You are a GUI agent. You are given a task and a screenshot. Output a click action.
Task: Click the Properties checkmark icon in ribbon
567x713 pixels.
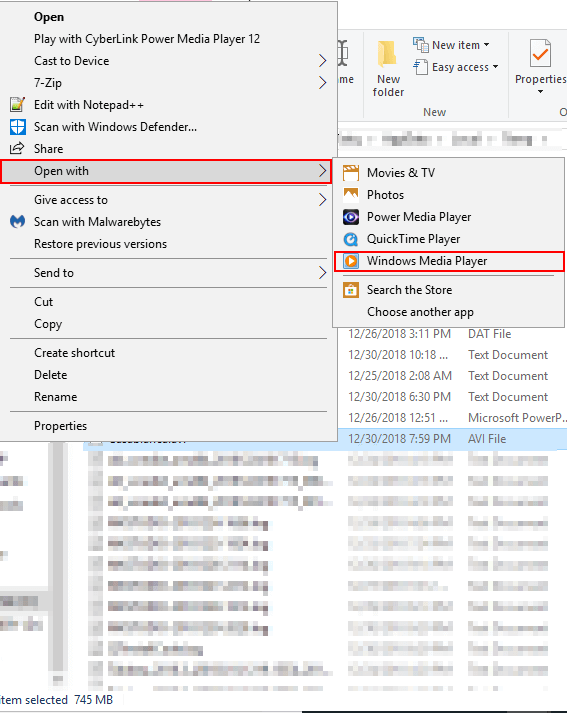tap(540, 53)
